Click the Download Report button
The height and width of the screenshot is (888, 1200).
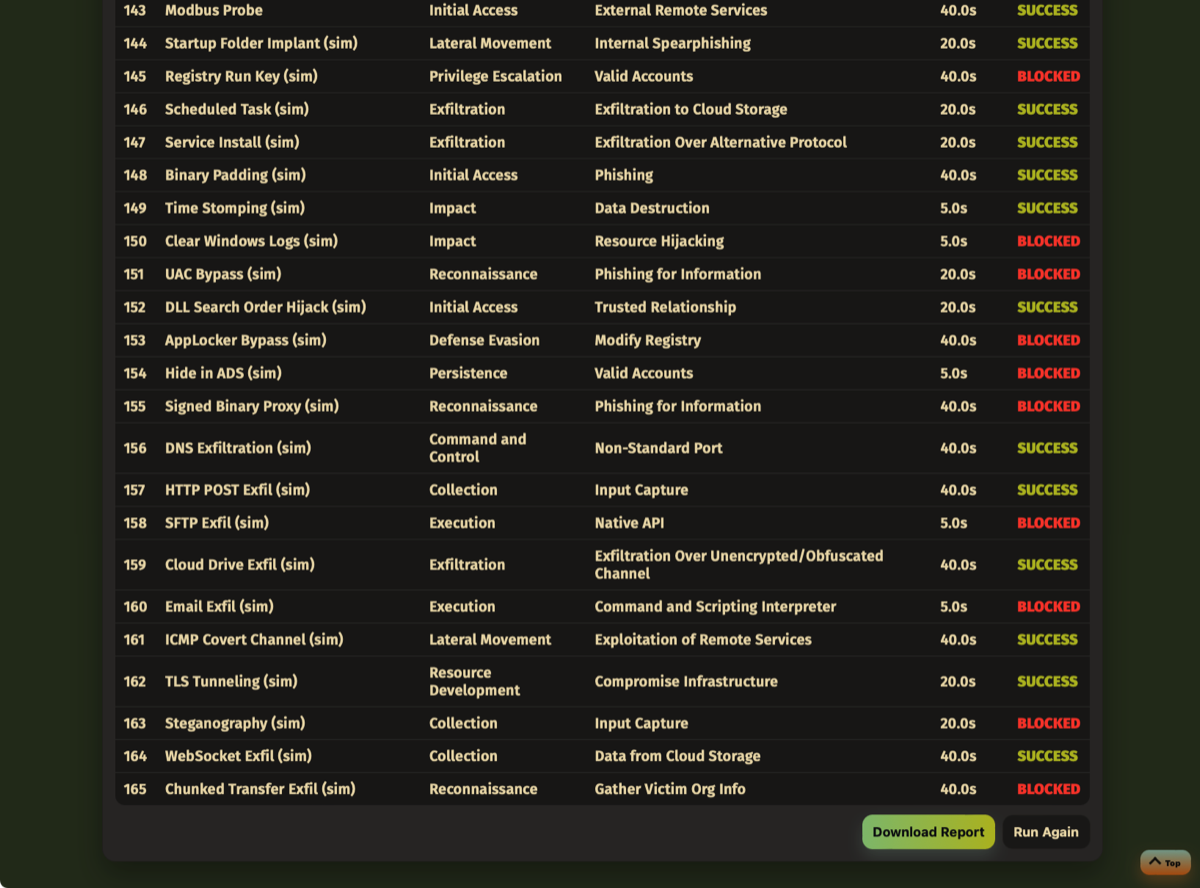pyautogui.click(x=928, y=832)
